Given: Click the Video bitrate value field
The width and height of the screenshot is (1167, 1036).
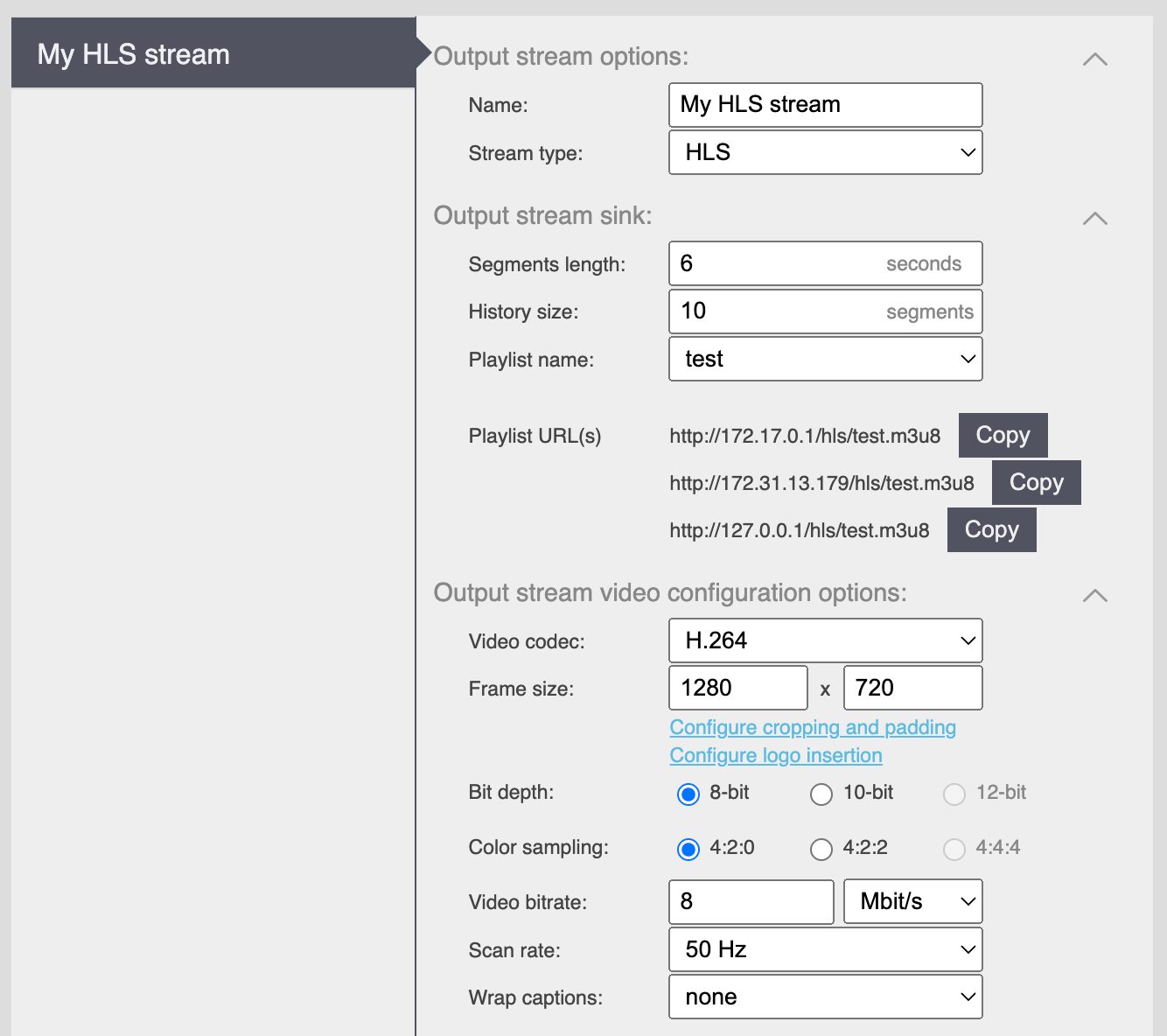Looking at the screenshot, I should (x=751, y=902).
